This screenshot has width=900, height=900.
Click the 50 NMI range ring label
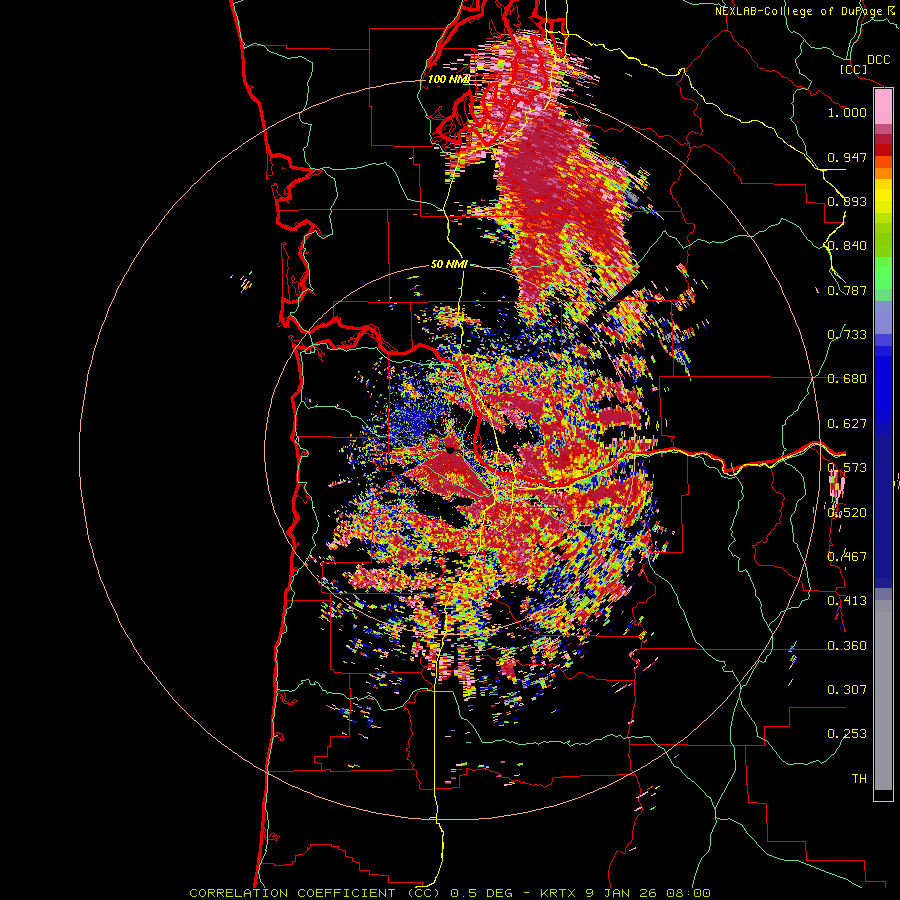(x=449, y=264)
